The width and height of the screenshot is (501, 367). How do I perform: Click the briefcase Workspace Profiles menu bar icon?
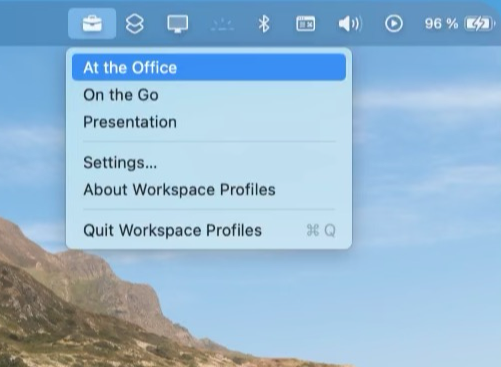92,24
